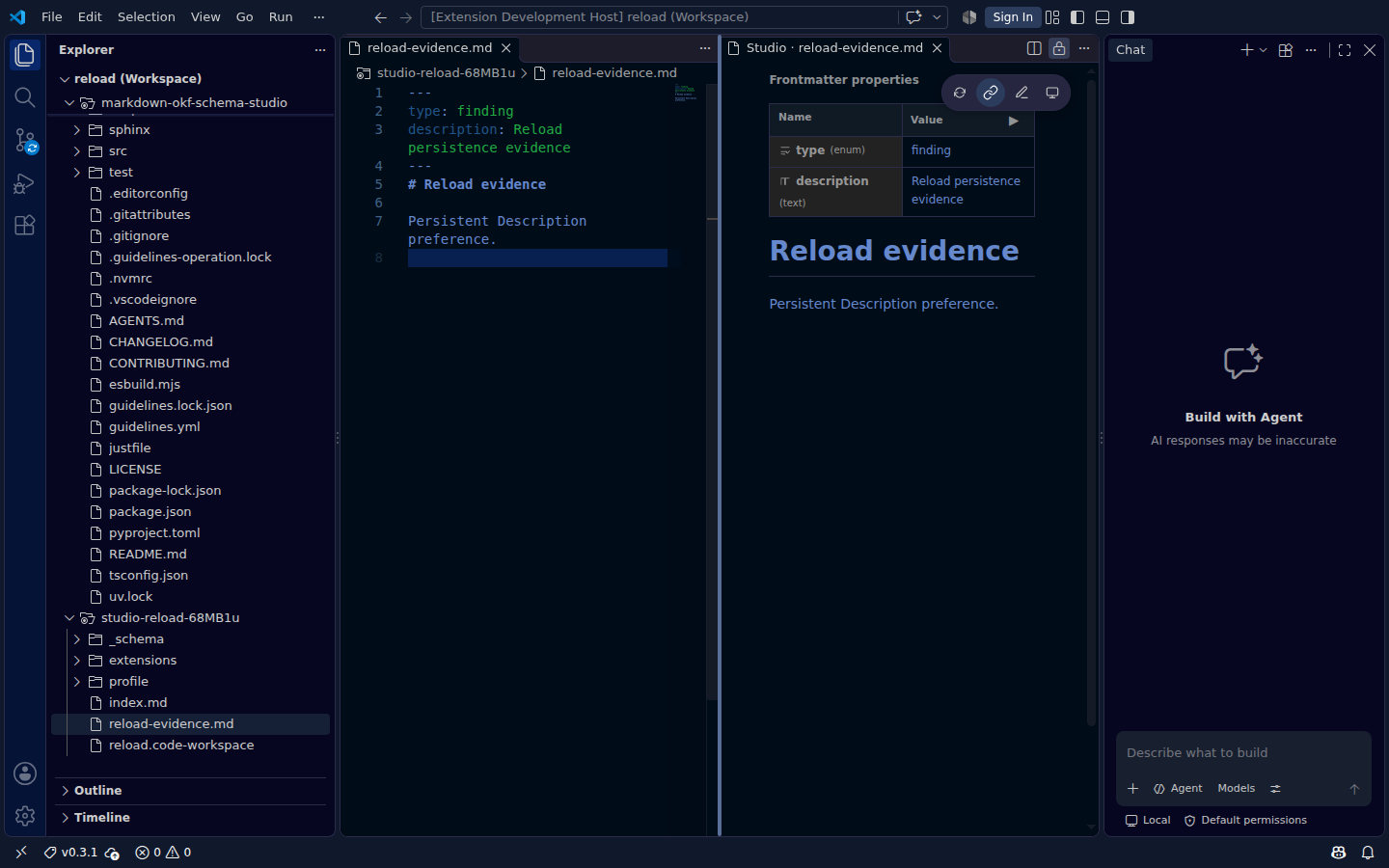Click the add context plus in chat input
1389x868 pixels.
pos(1133,789)
